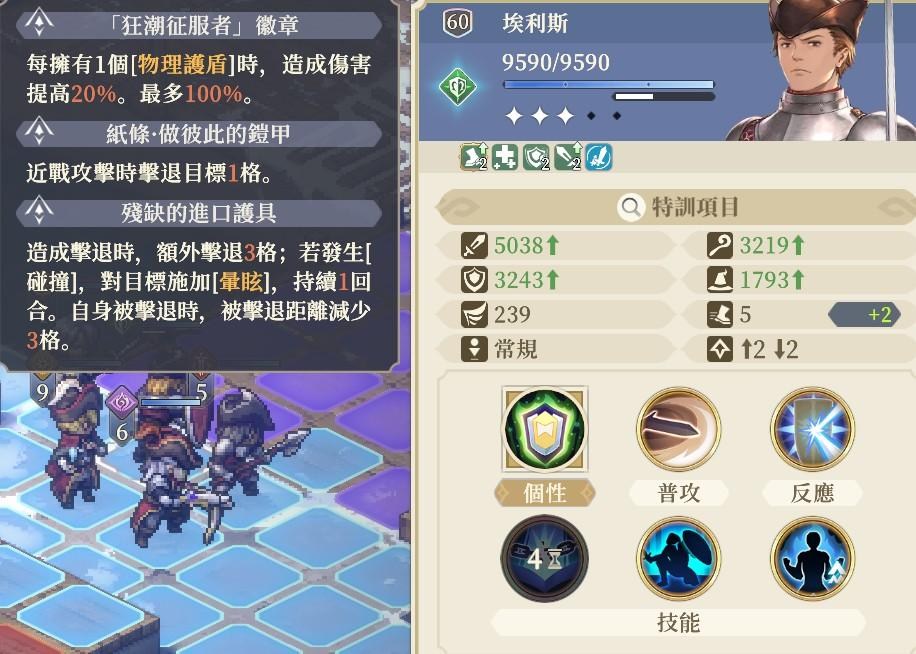Select the 反應 label
This screenshot has height=654, width=916.
coord(813,493)
